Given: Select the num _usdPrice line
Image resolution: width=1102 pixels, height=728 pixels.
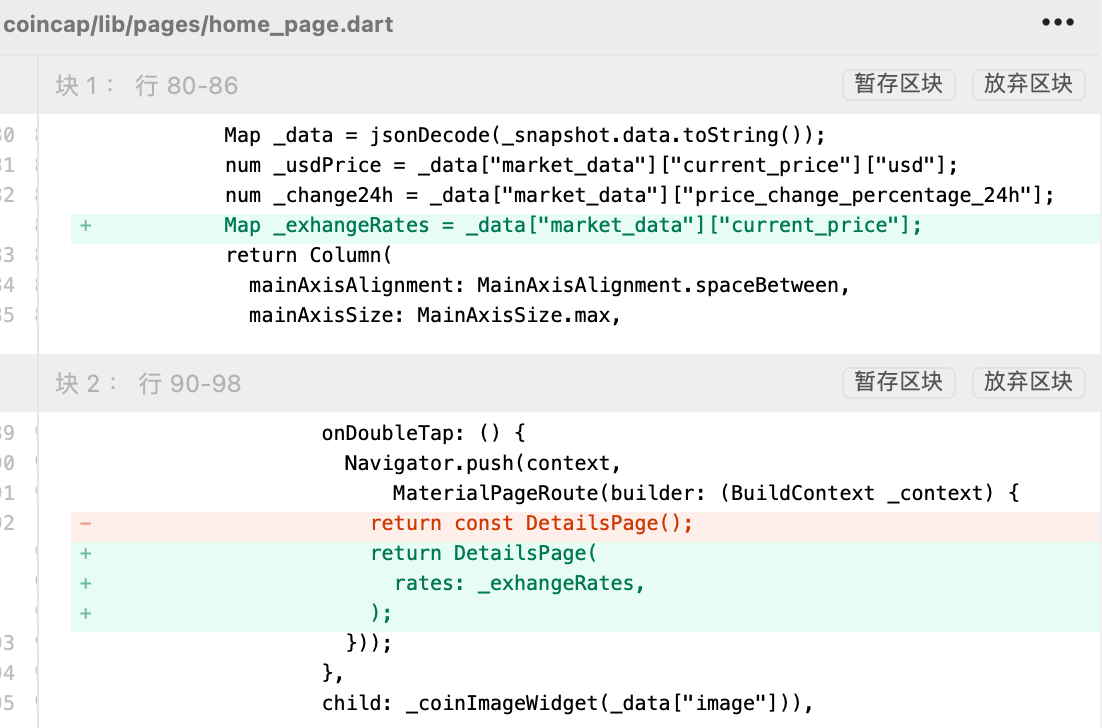Looking at the screenshot, I should point(577,166).
